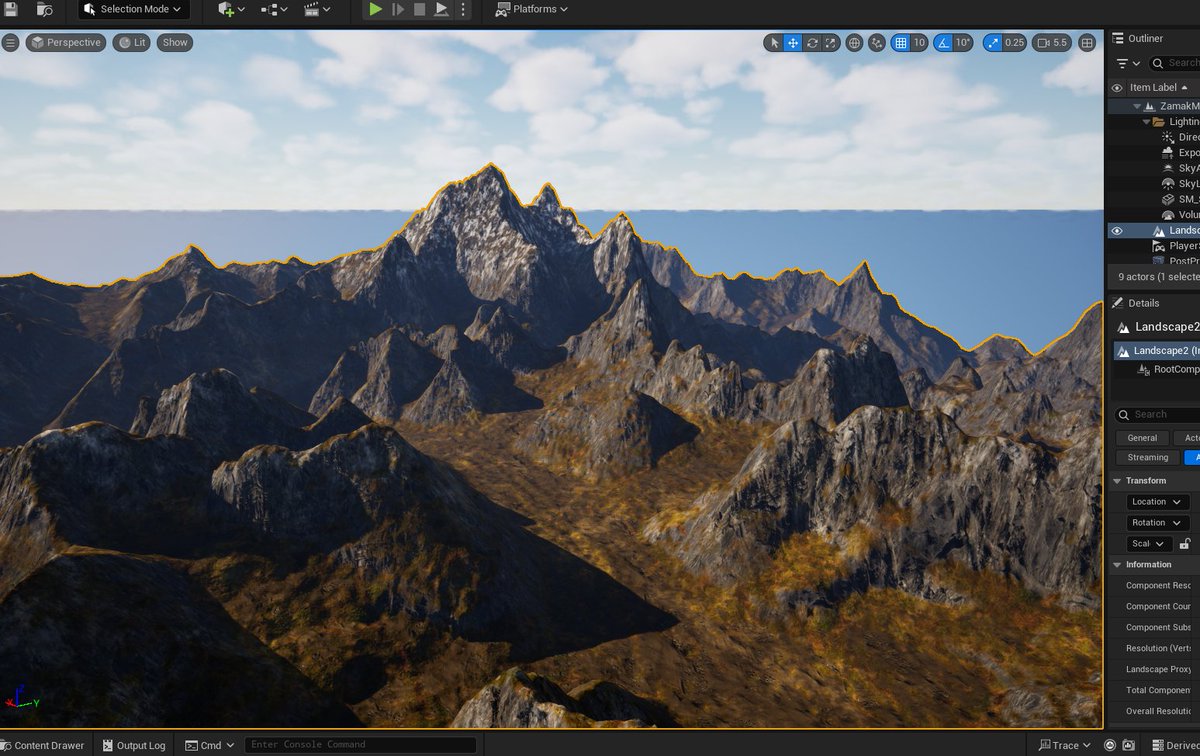Screen dimensions: 1200x756
Task: Adjust camera speed 5.5
Action: [x=1052, y=43]
